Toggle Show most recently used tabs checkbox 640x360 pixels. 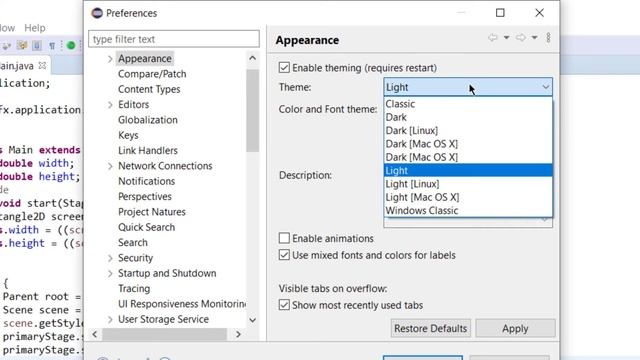click(x=284, y=305)
